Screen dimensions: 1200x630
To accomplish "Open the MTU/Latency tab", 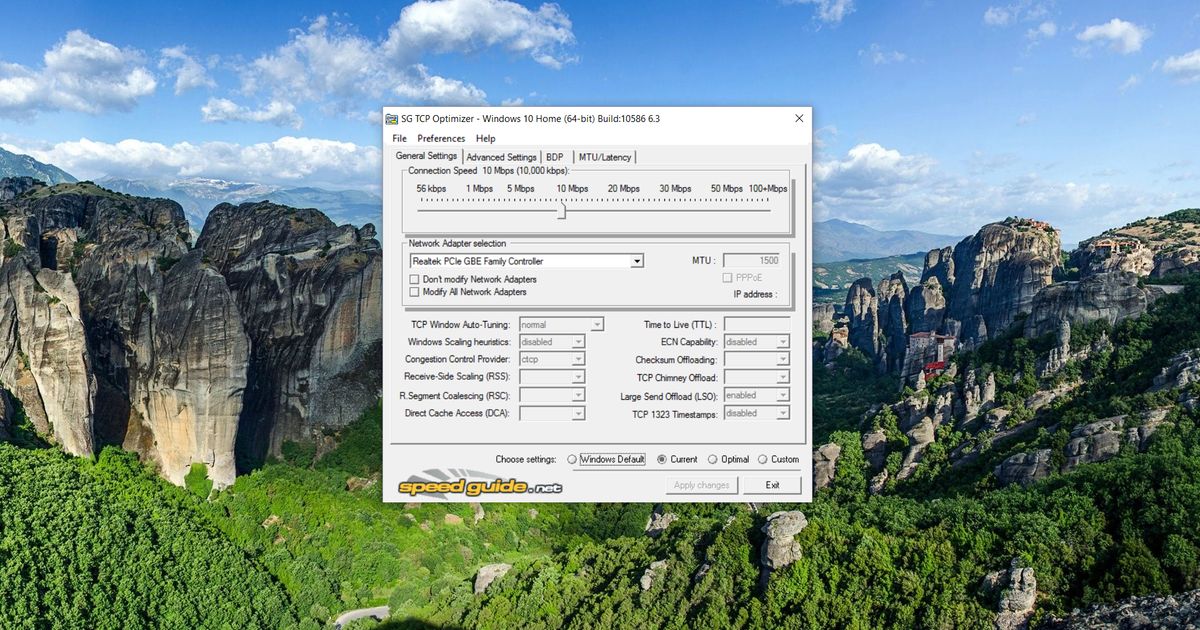I will pos(604,157).
